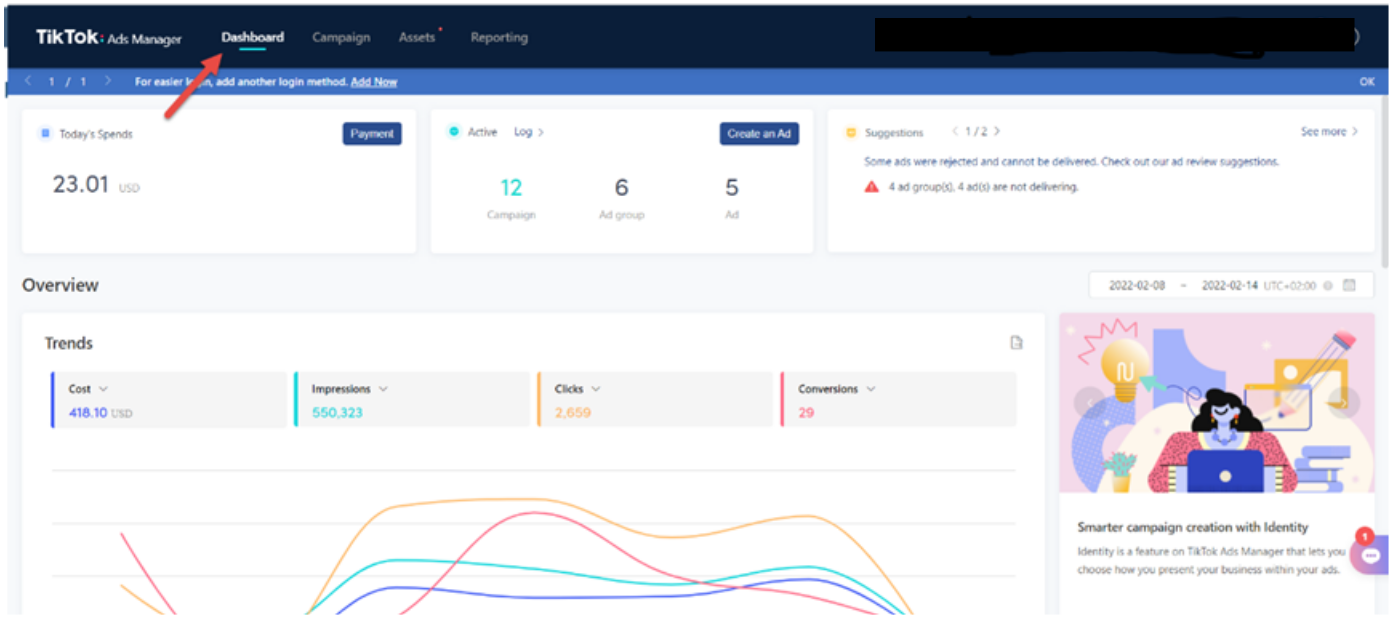Show previous suggestion in 1/2 pager
The width and height of the screenshot is (1392, 617).
coord(955,132)
